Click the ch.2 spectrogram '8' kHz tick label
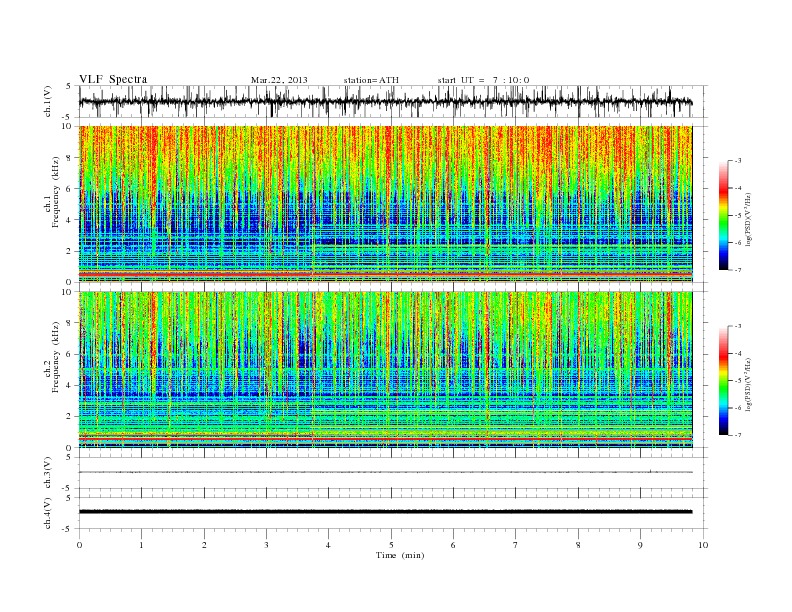 tap(69, 323)
